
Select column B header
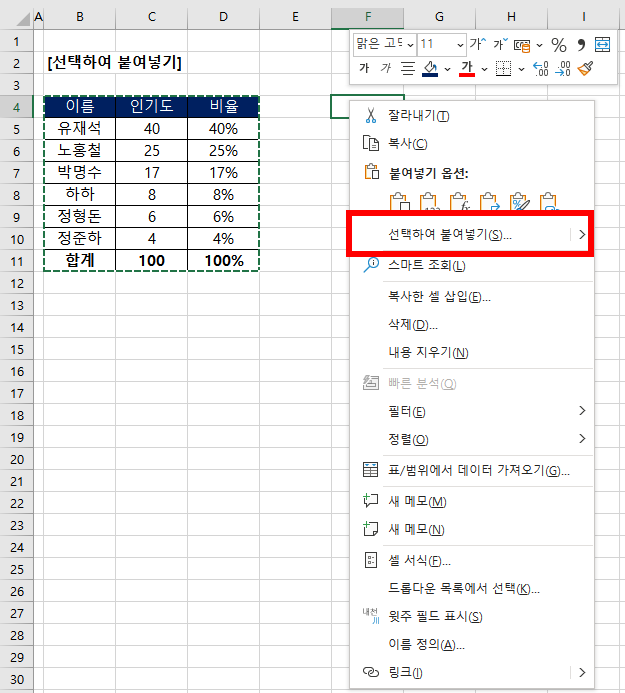80,17
